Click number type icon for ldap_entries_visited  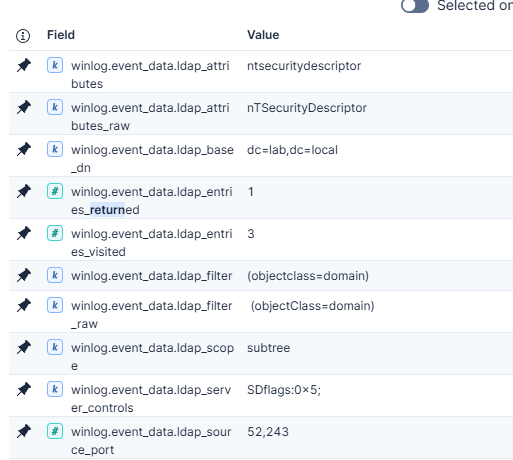55,233
